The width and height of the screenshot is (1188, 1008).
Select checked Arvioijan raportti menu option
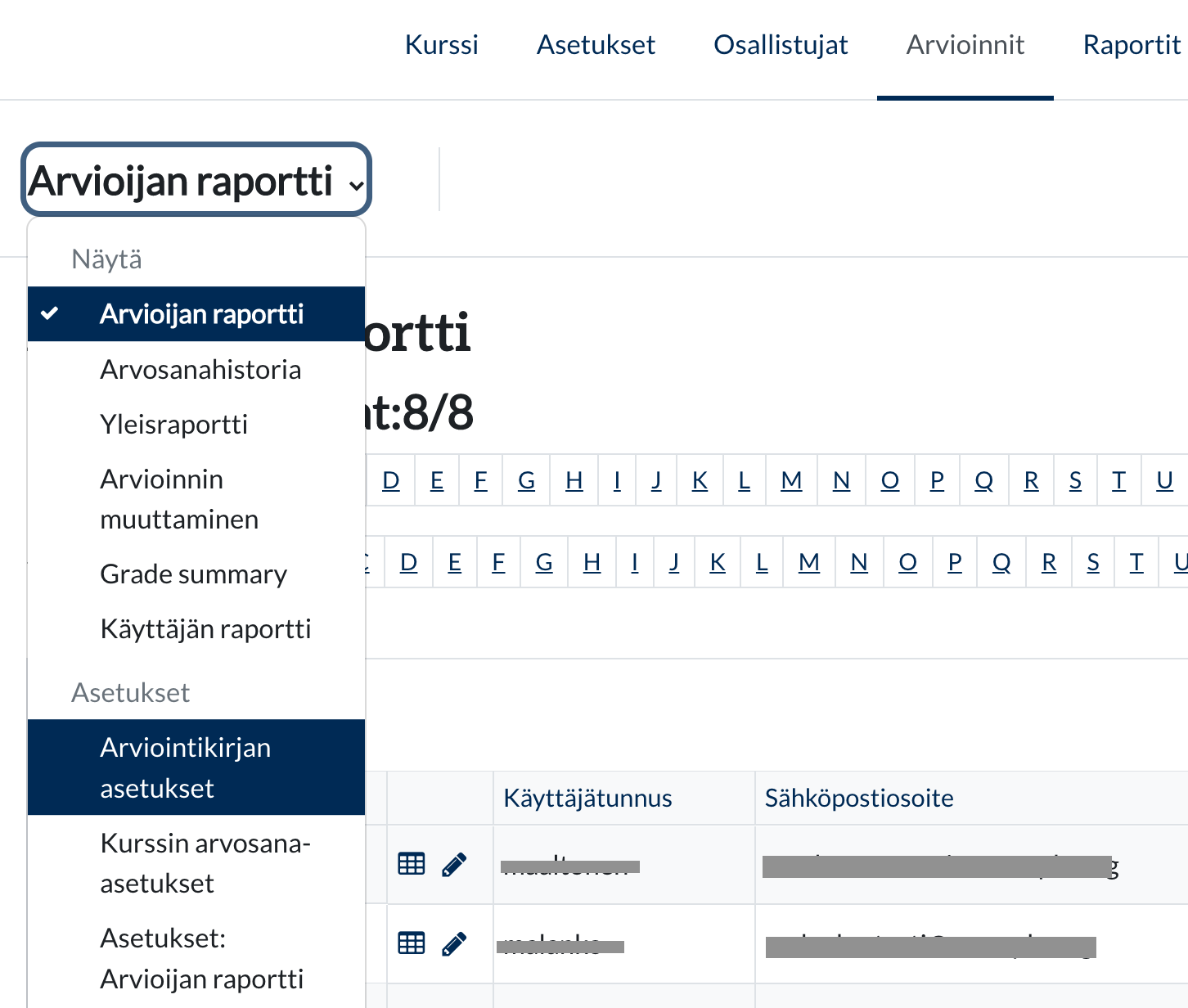tap(201, 314)
